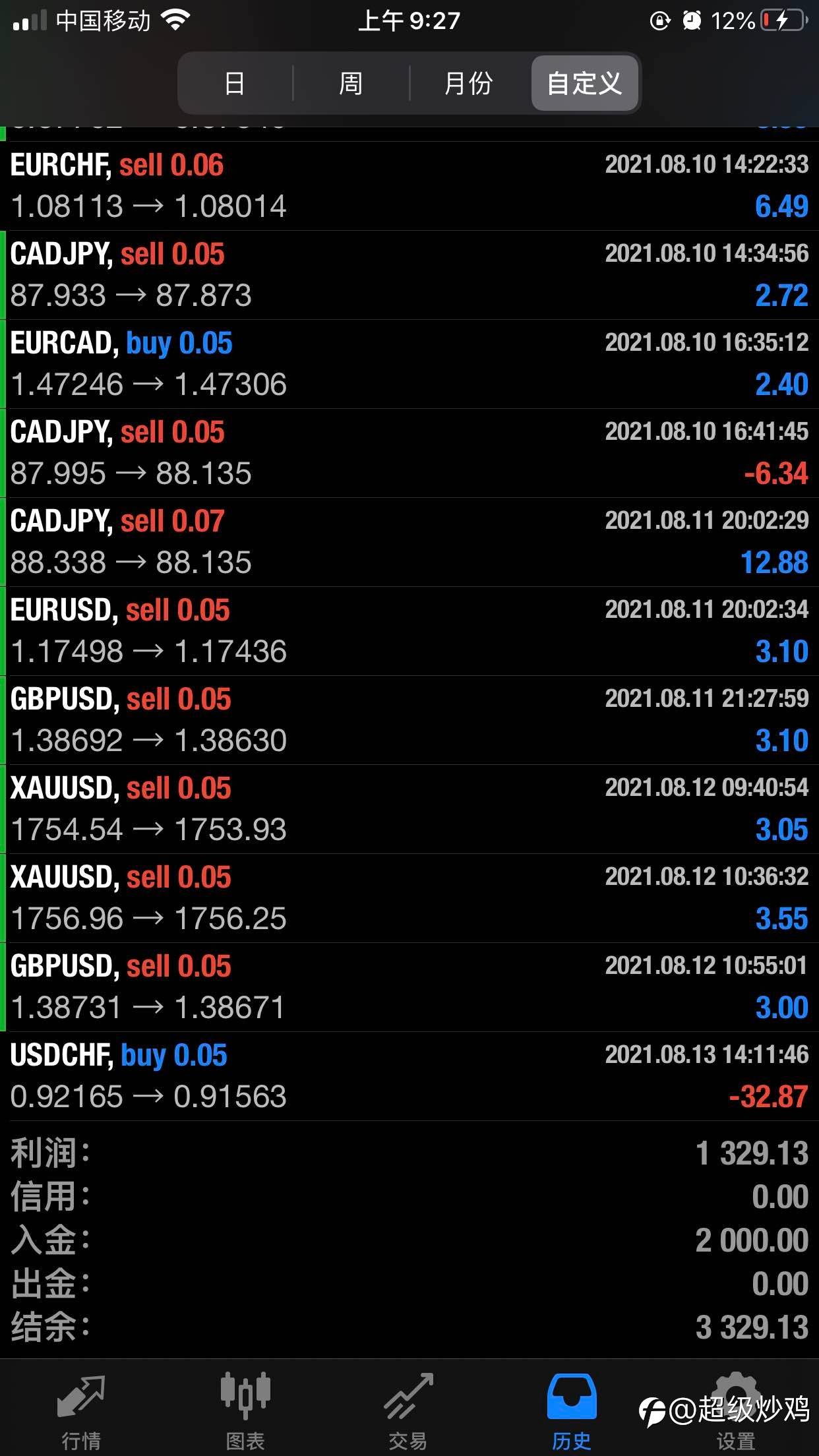Open the CADJPY sell 0.07 trade row
This screenshot has width=819, height=1456.
tap(409, 542)
